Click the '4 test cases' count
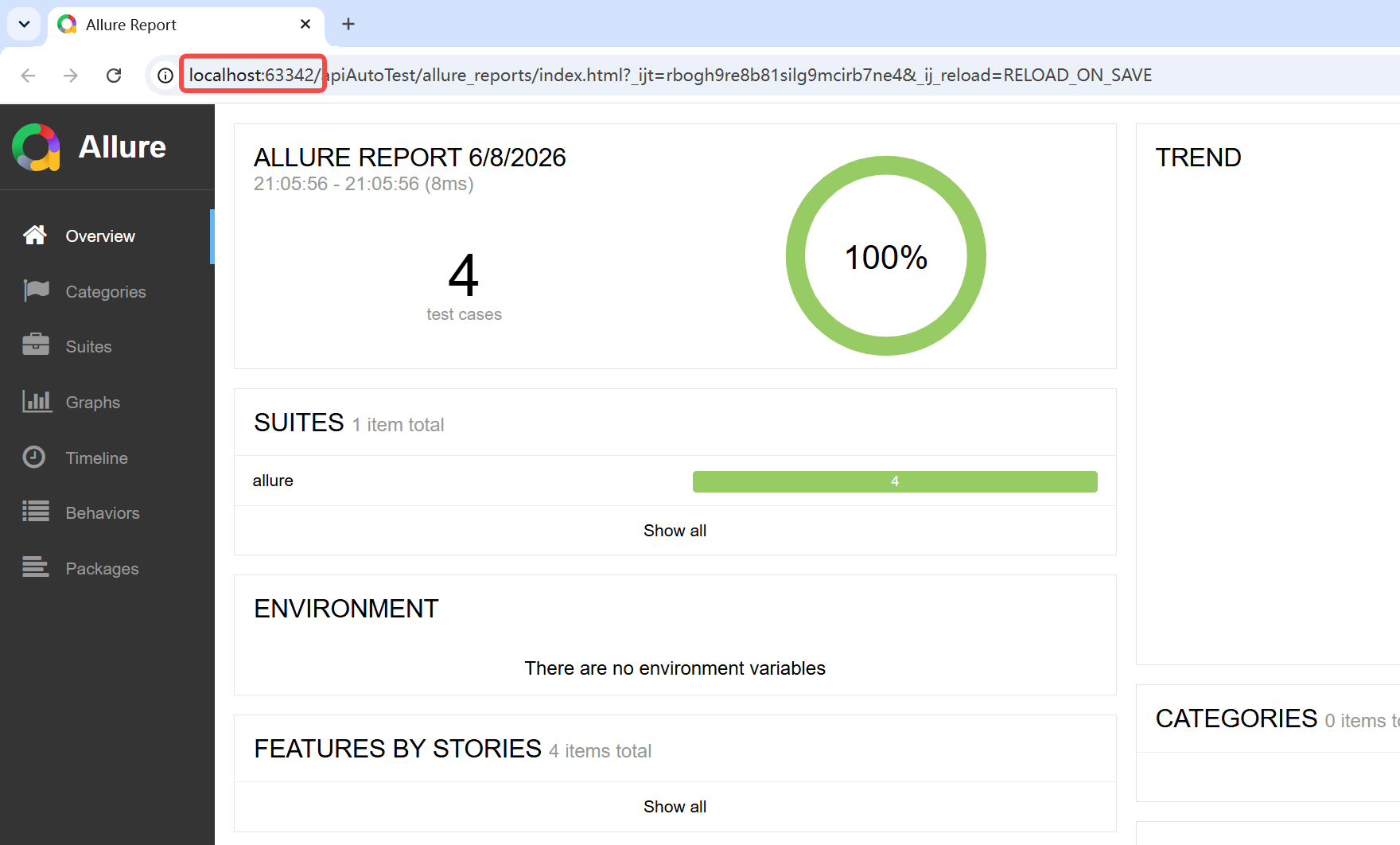The image size is (1400, 845). coord(464,286)
